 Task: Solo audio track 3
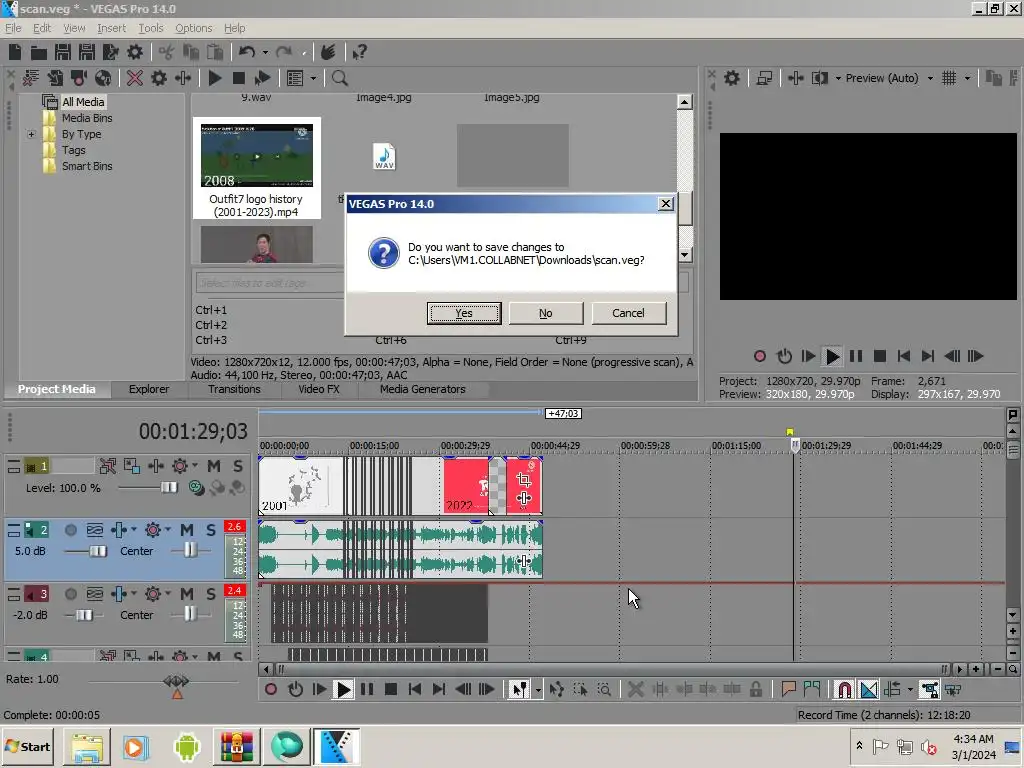click(211, 594)
